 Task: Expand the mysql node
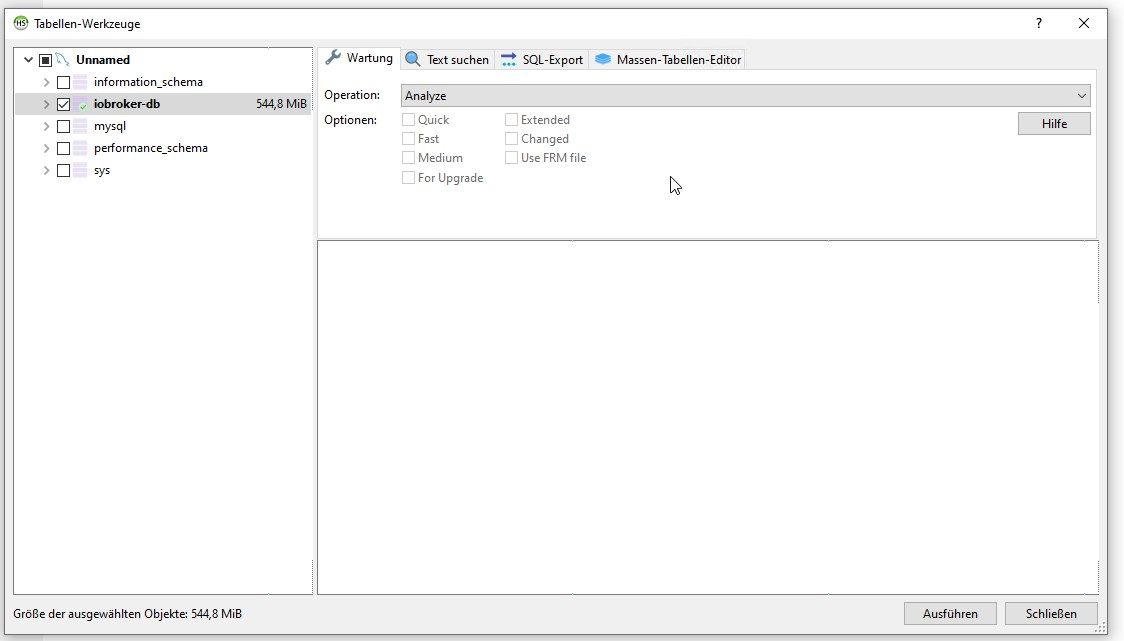pos(47,127)
